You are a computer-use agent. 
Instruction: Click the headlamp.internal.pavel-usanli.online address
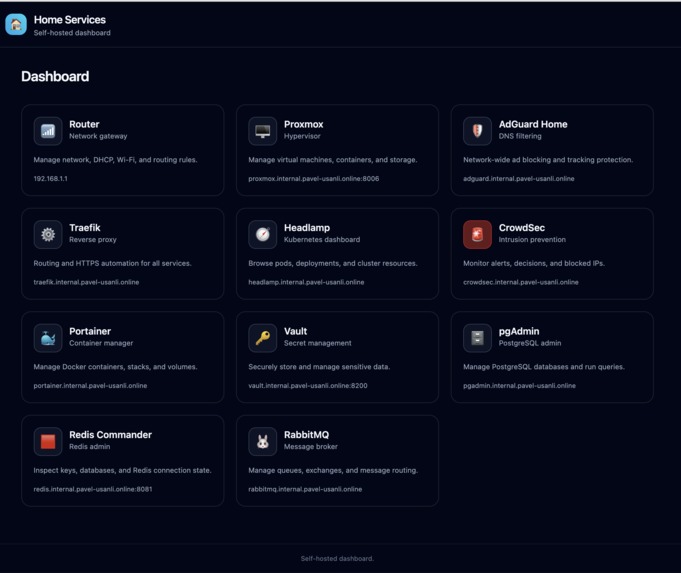pyautogui.click(x=306, y=282)
